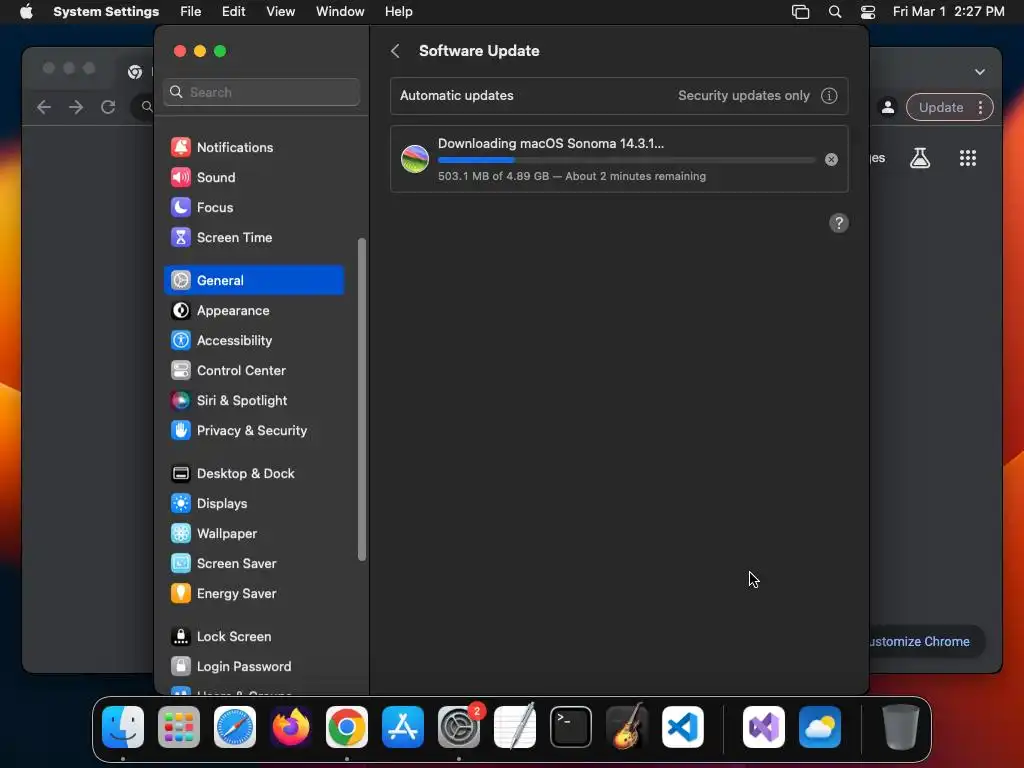Click the Automatic updates info icon
Screen dimensions: 1024x768
[x=829, y=95]
